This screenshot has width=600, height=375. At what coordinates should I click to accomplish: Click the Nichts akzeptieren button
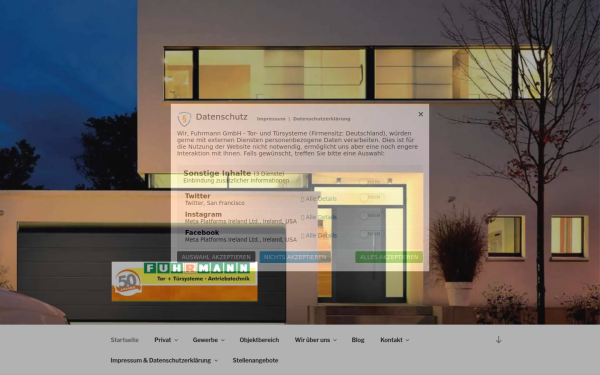click(x=295, y=257)
